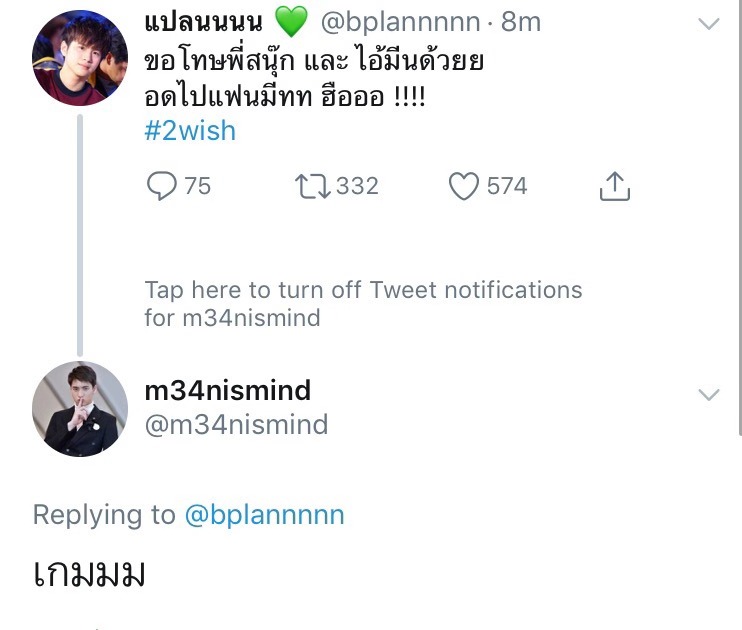Click the m34nismind display name

(228, 390)
